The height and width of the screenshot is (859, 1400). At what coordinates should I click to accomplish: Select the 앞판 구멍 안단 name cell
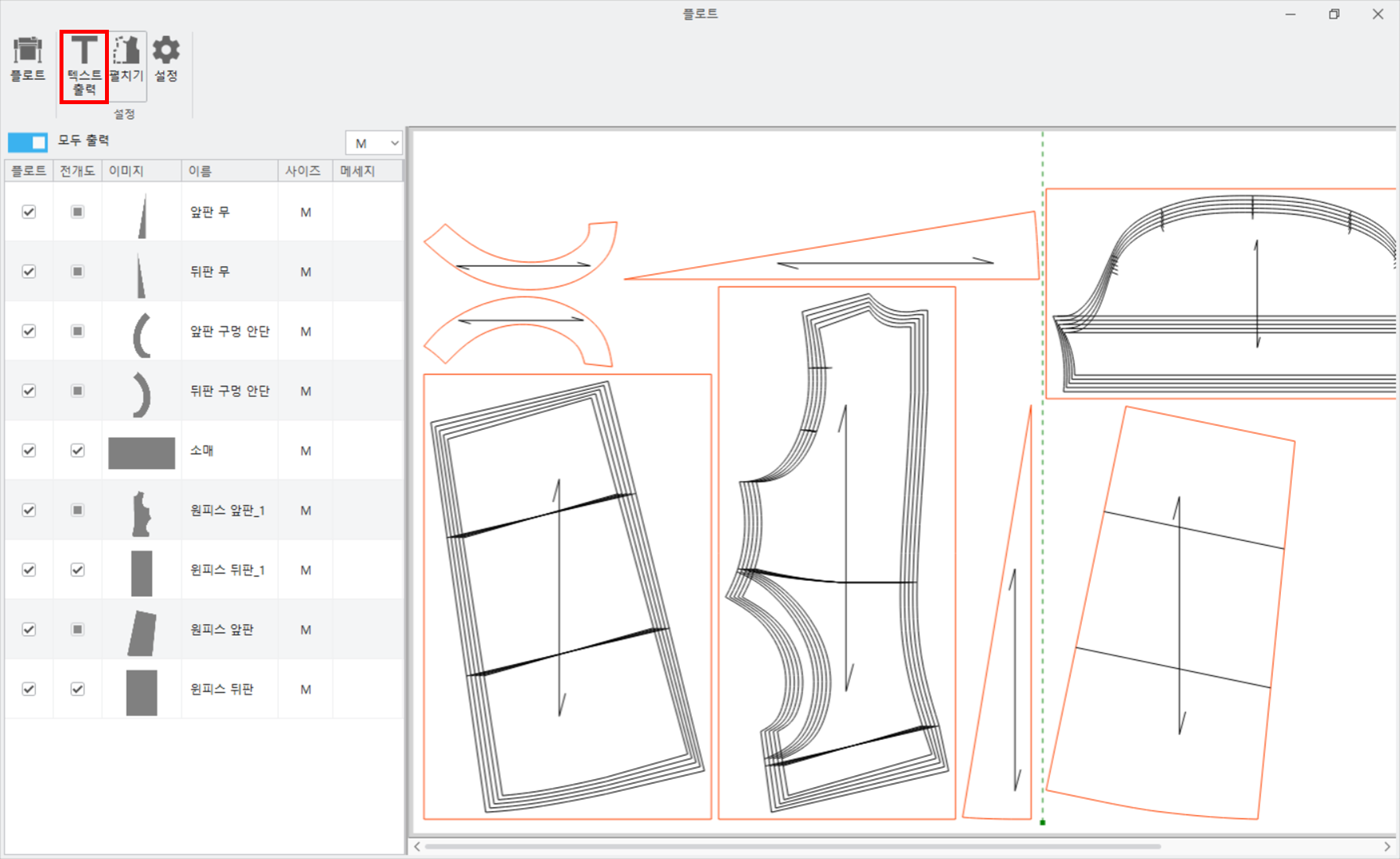pyautogui.click(x=230, y=331)
